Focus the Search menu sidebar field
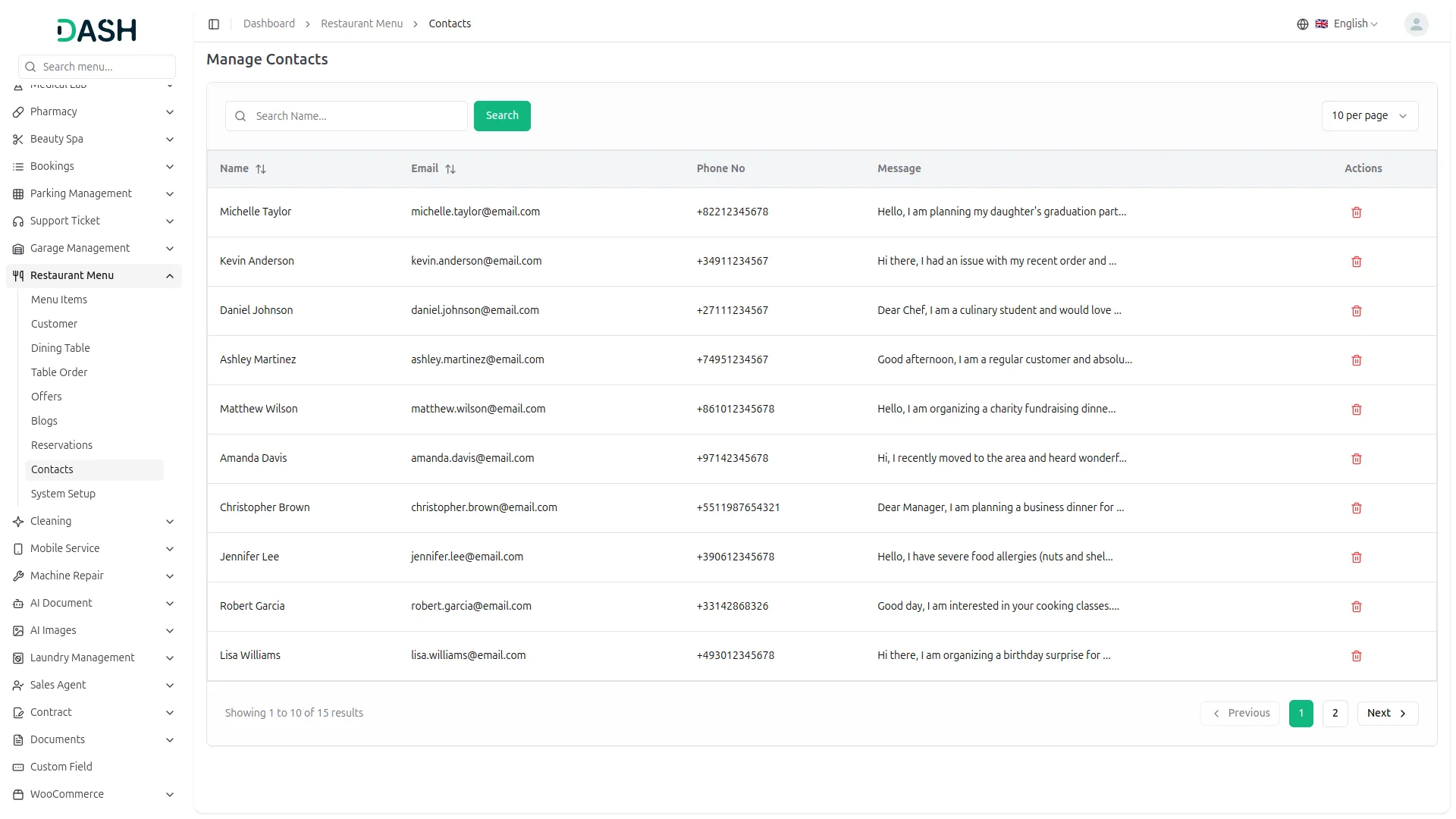 [x=97, y=67]
